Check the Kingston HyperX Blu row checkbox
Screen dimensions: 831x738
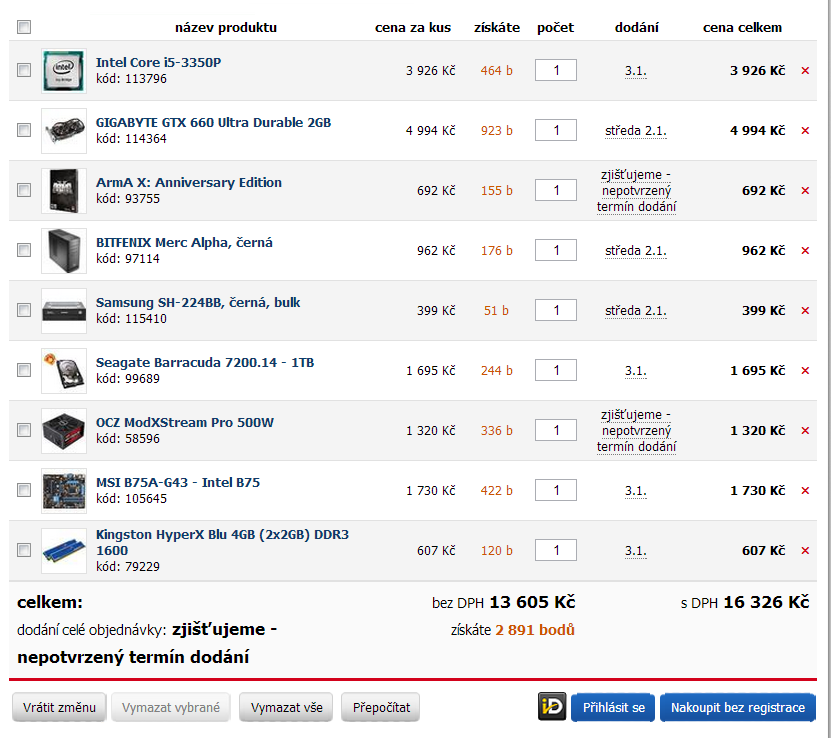coord(24,550)
